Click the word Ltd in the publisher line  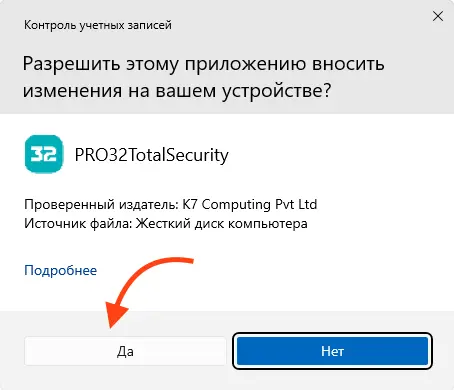click(307, 204)
